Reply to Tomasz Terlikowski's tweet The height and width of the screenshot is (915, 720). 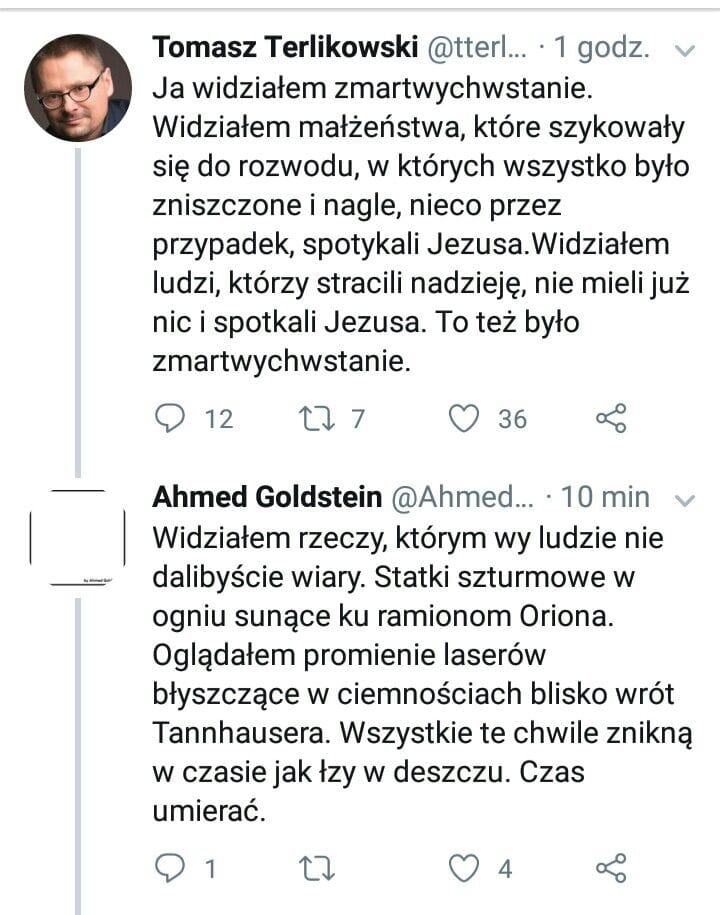[x=170, y=419]
